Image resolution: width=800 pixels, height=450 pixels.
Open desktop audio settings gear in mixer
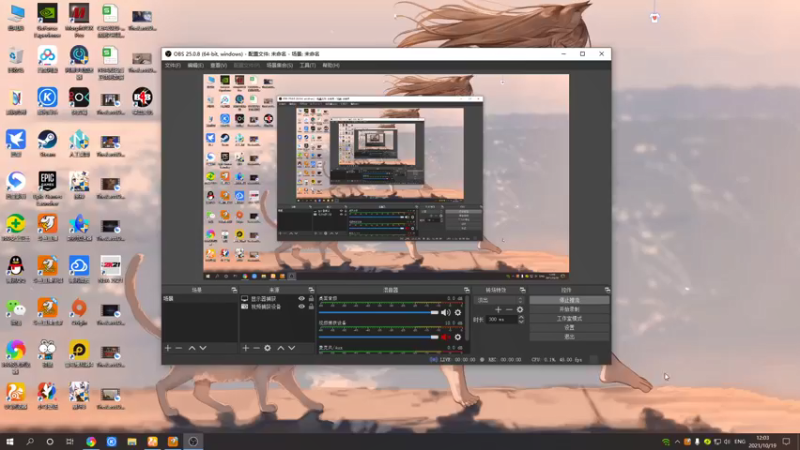tap(458, 312)
